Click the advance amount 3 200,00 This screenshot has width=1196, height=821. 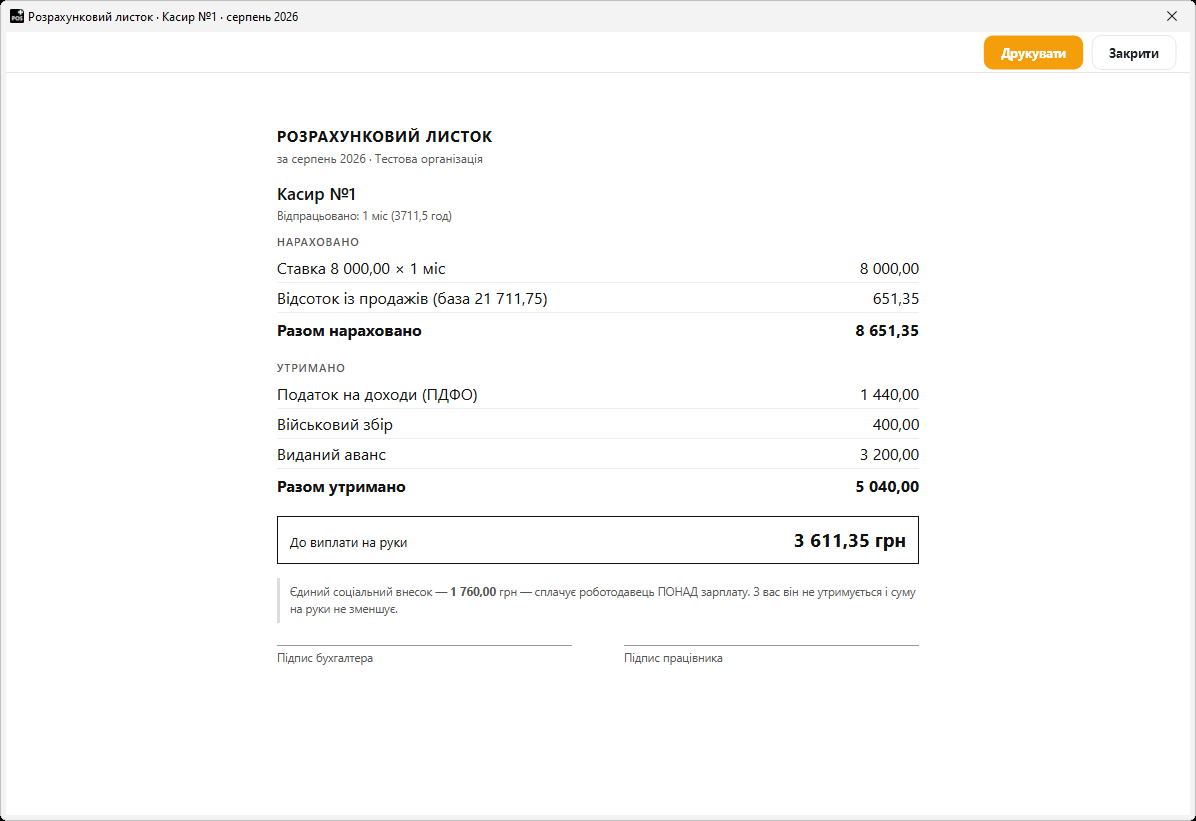click(x=889, y=455)
